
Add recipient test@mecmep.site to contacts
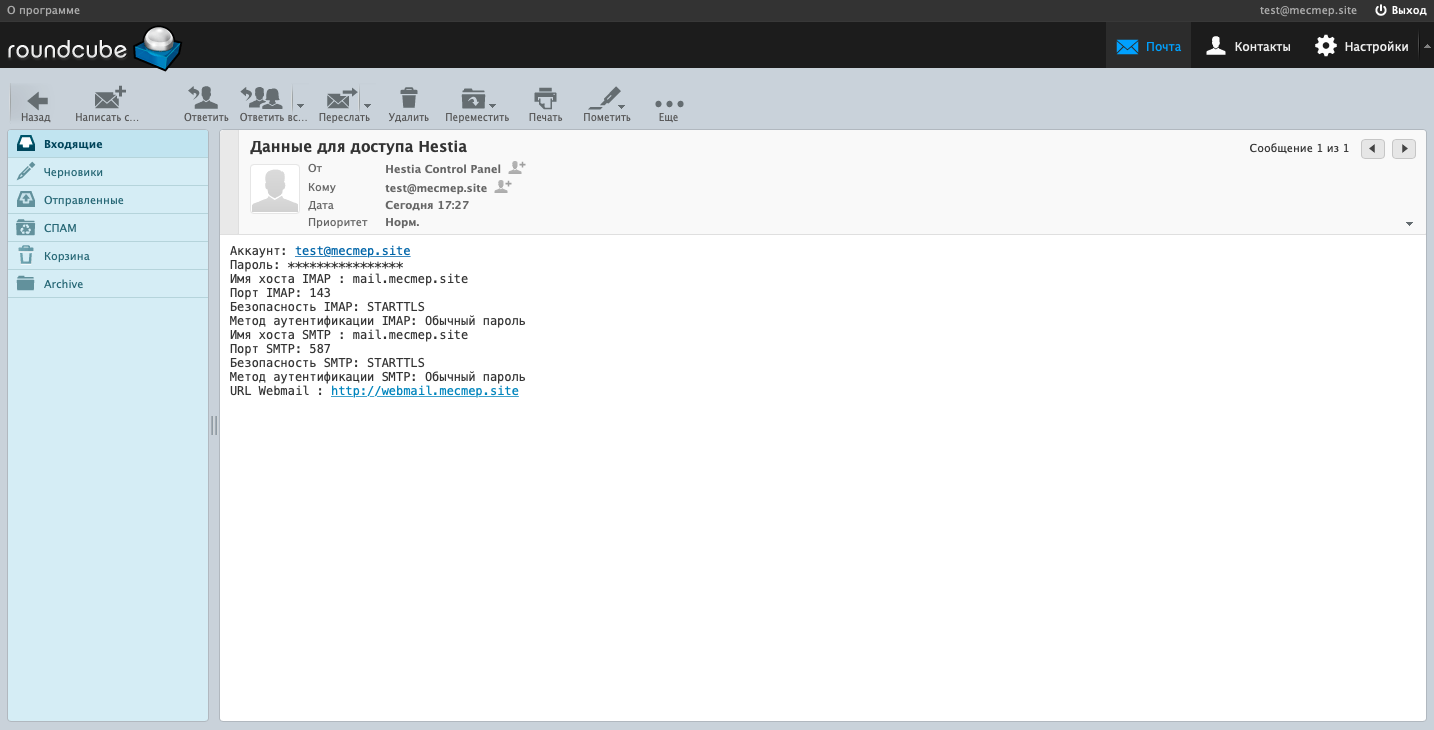(x=503, y=186)
